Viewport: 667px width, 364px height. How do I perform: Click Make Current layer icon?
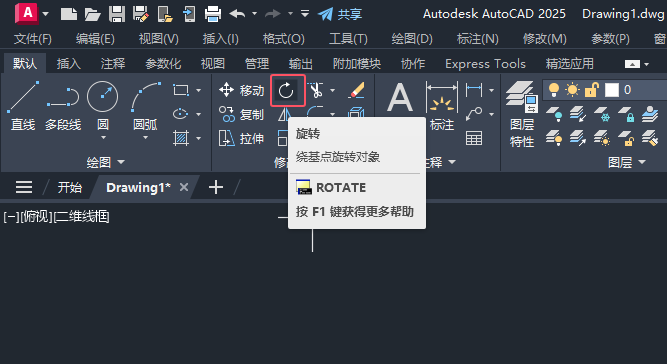(650, 114)
